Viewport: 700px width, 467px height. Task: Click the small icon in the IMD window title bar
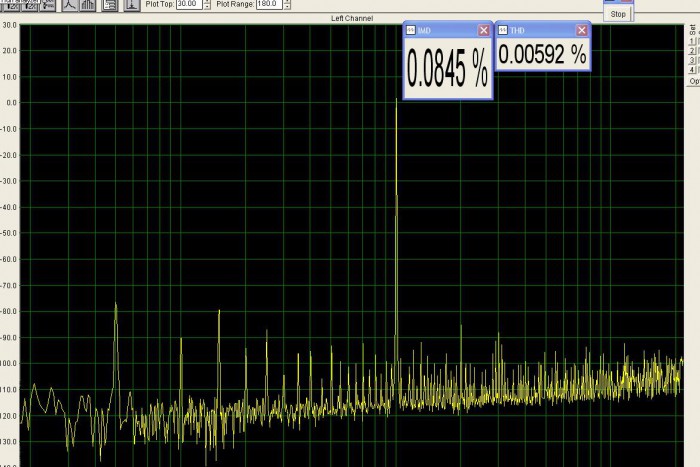click(411, 30)
